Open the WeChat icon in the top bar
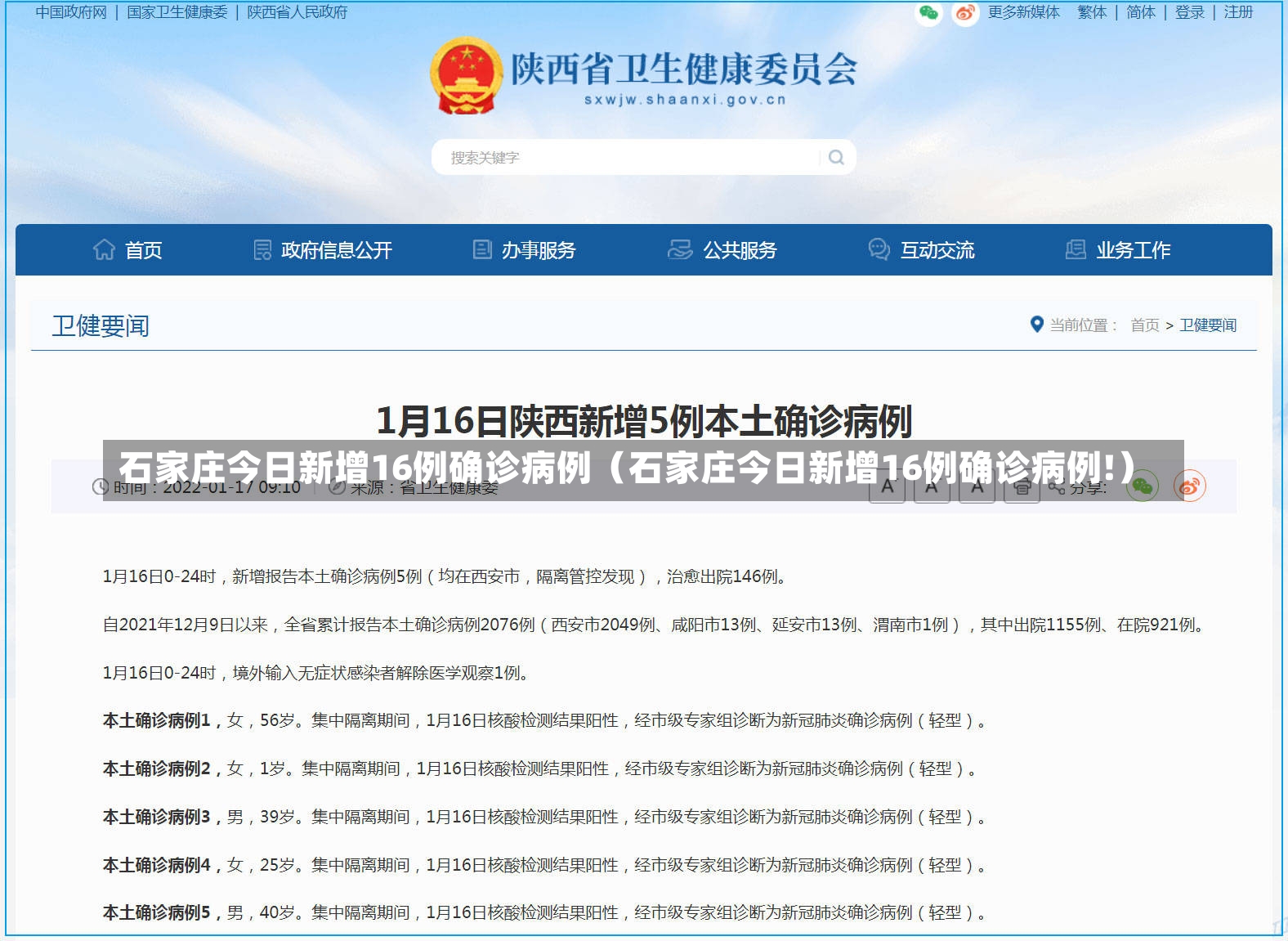This screenshot has height=941, width=1288. (x=928, y=12)
